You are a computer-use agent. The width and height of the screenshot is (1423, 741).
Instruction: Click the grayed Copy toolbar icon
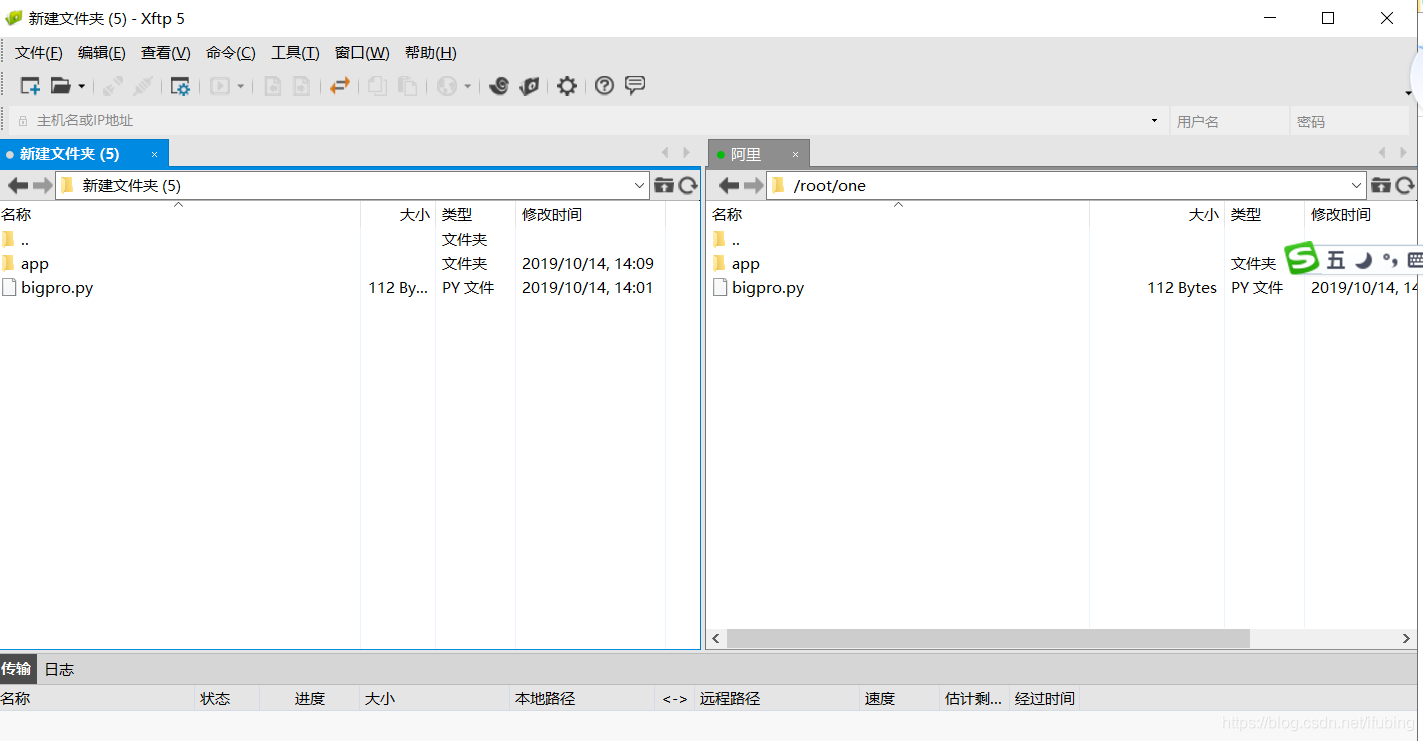377,86
